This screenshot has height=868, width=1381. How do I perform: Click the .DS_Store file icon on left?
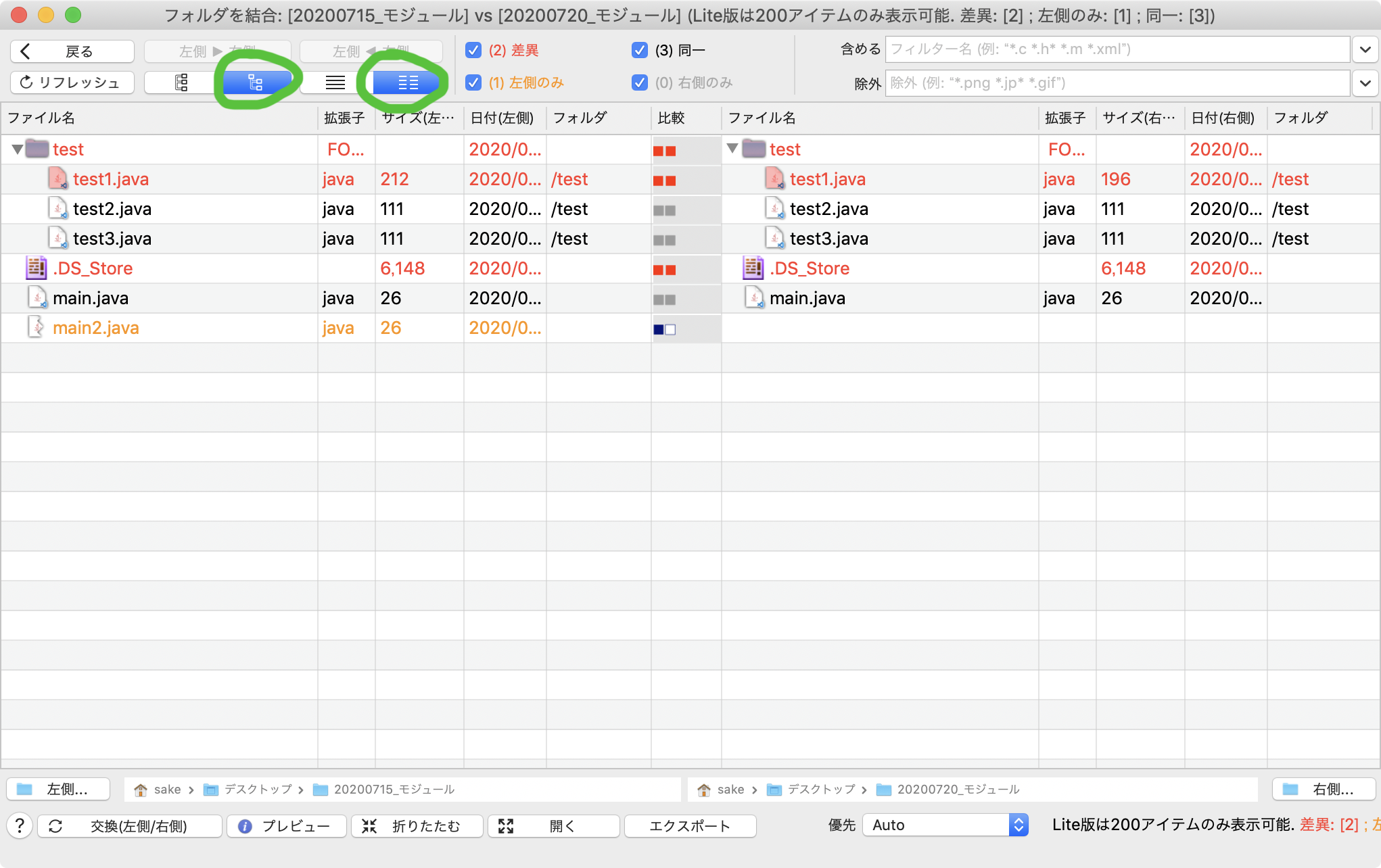coord(36,268)
